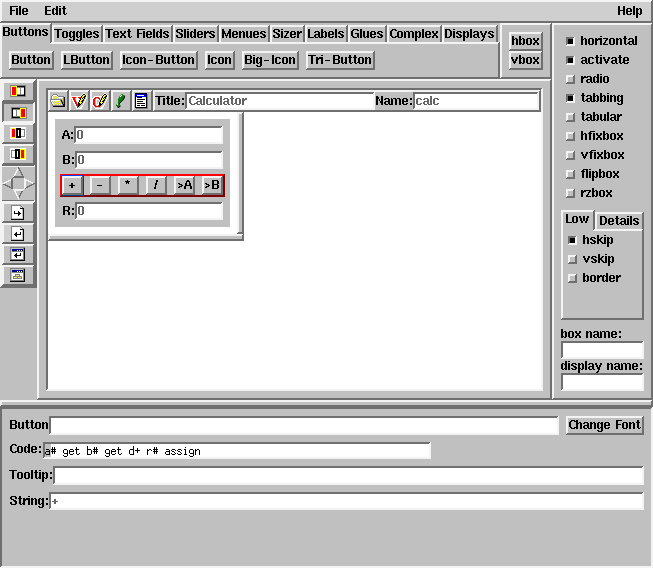The image size is (653, 568).
Task: Click the >A button in the calculator
Action: [x=184, y=185]
